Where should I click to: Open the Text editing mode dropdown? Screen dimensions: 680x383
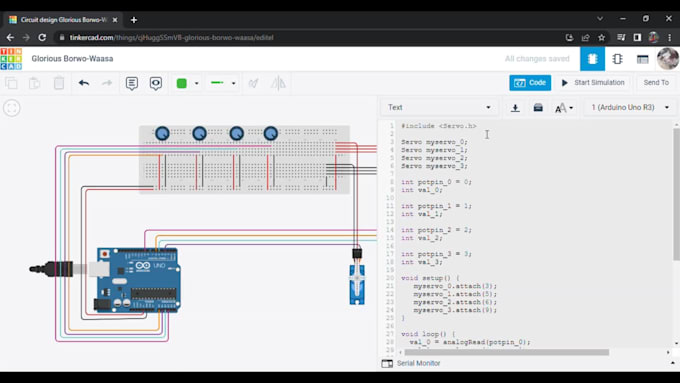tap(439, 107)
